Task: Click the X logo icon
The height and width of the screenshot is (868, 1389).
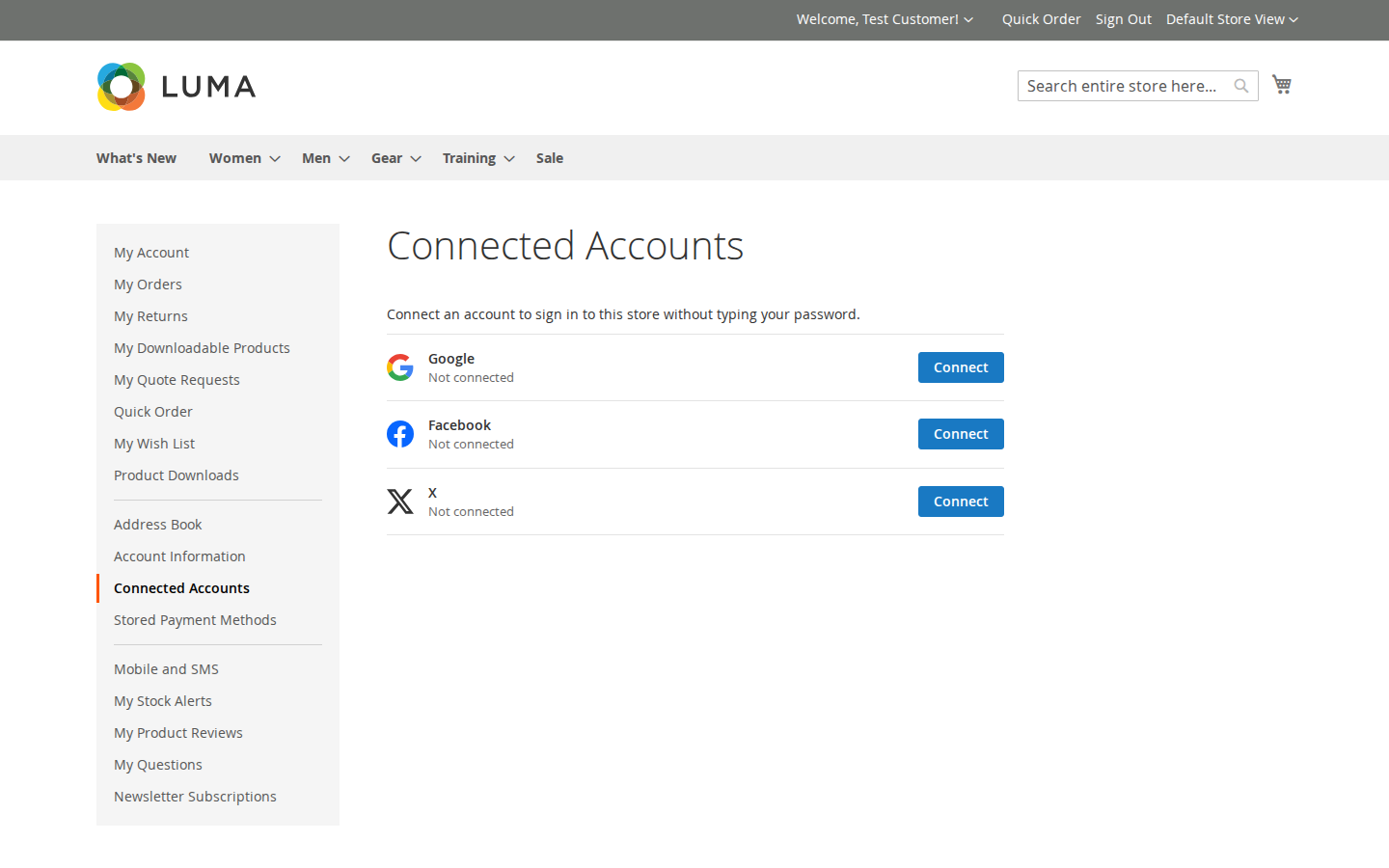Action: click(400, 502)
